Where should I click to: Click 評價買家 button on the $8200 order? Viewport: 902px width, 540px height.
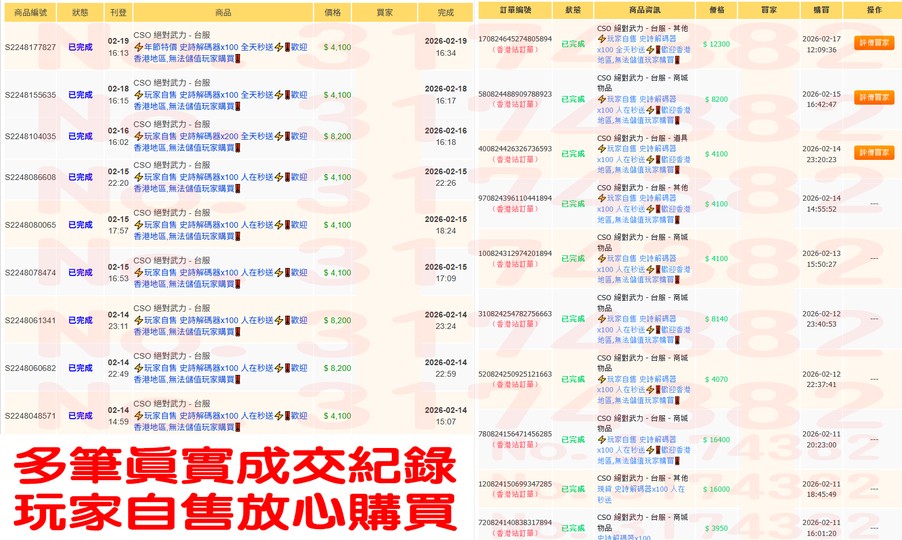pos(874,98)
